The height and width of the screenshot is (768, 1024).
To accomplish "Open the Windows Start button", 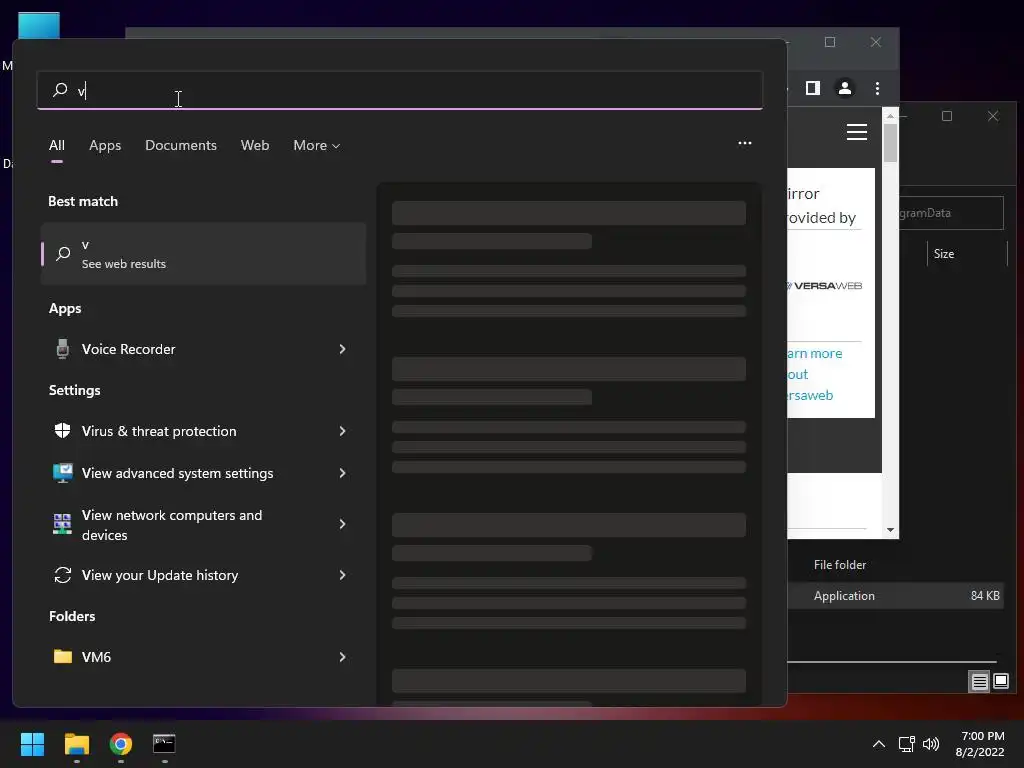I will point(32,744).
